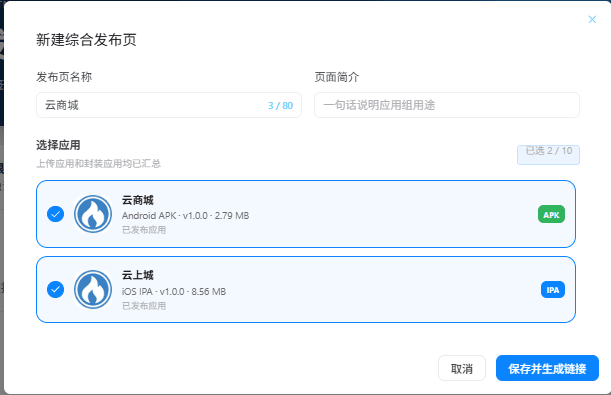Close the 新建综合发布页 dialog with X
Screen dimensions: 611x395
592,19
